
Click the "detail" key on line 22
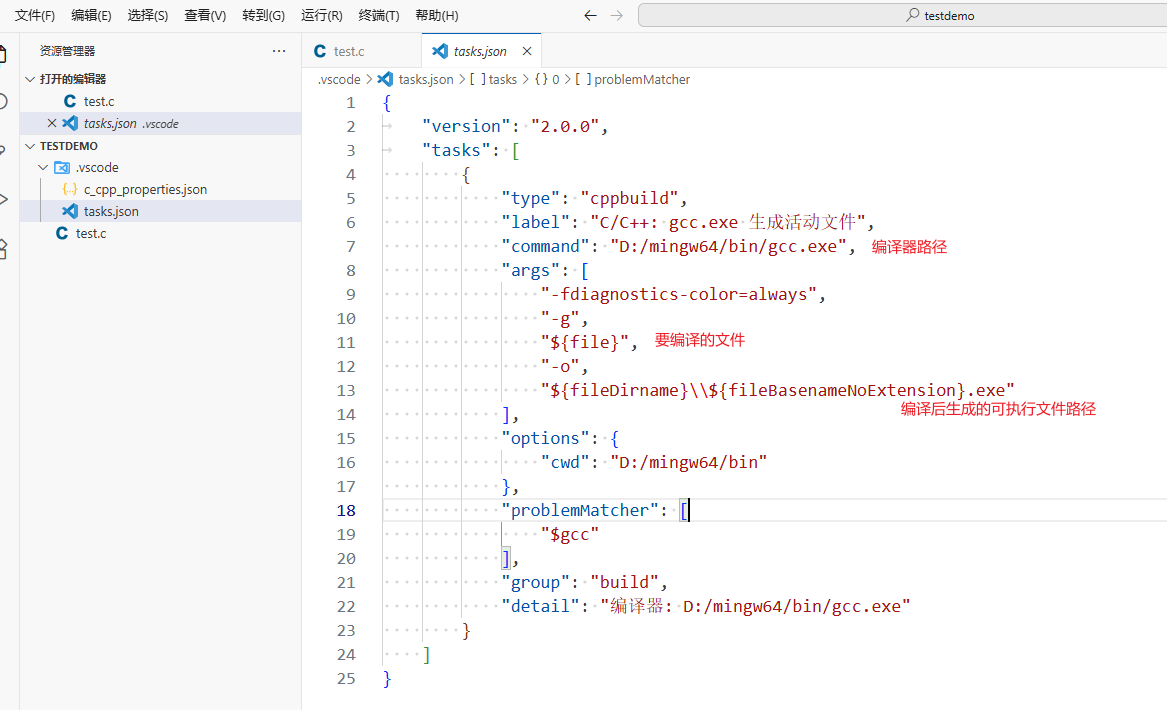pyautogui.click(x=540, y=607)
